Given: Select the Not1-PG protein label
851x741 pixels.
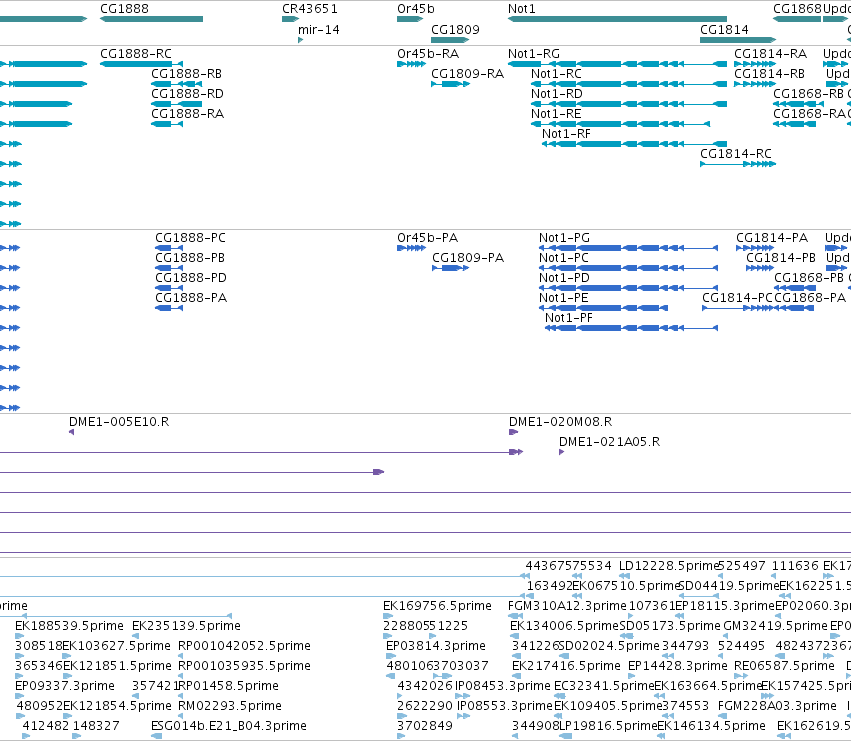Looking at the screenshot, I should pyautogui.click(x=564, y=238).
